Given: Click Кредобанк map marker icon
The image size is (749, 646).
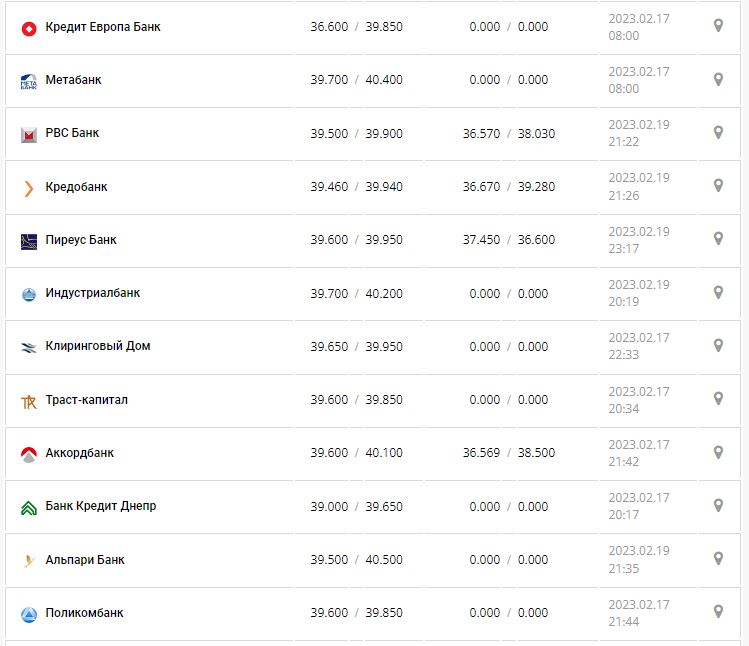Looking at the screenshot, I should (x=717, y=185).
